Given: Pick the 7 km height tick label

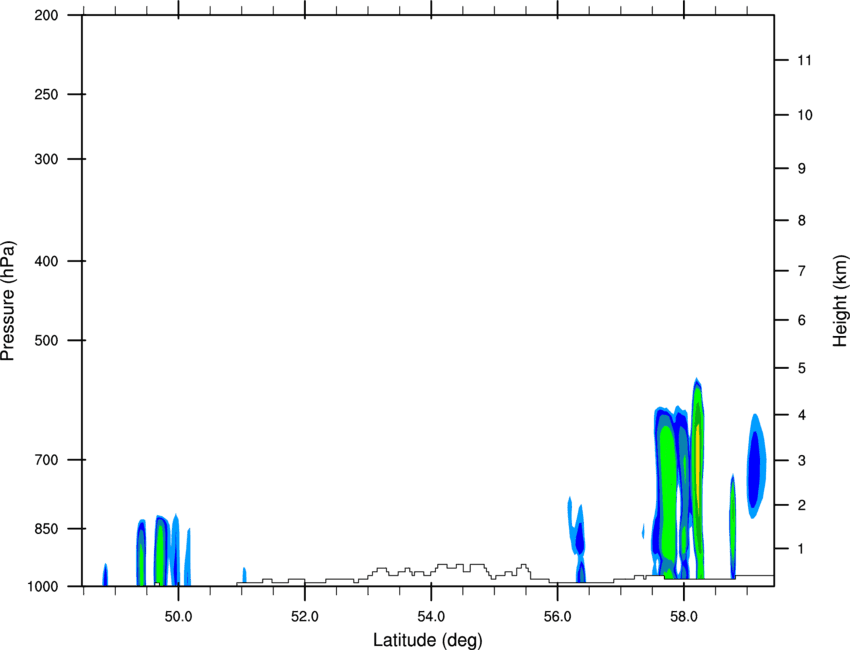Looking at the screenshot, I should tap(801, 271).
